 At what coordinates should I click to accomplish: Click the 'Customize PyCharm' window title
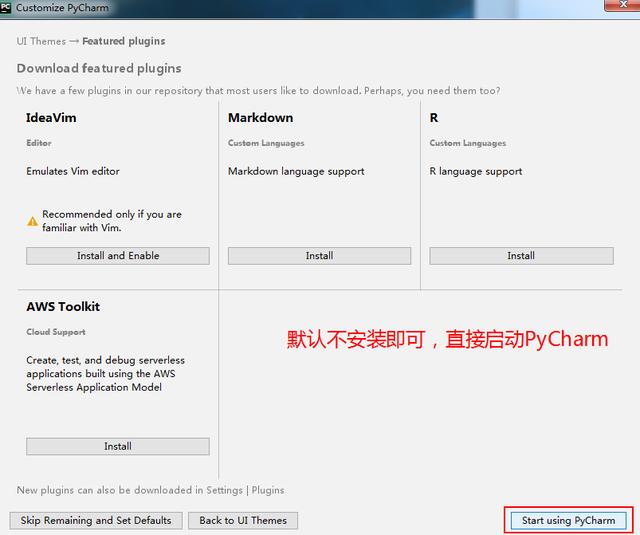click(x=62, y=7)
